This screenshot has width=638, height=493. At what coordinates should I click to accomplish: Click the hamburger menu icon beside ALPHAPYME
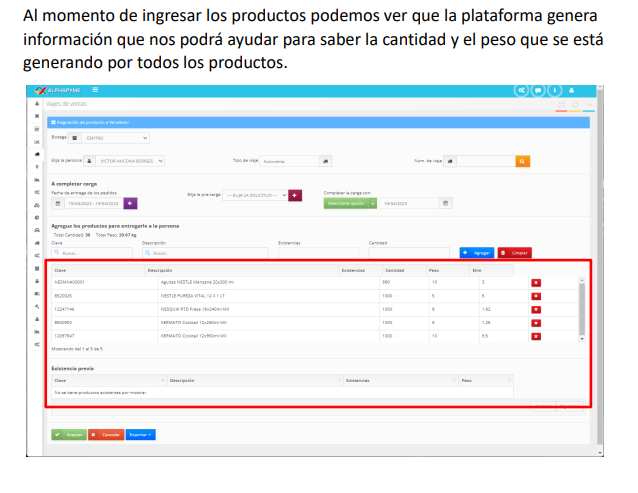(x=95, y=90)
